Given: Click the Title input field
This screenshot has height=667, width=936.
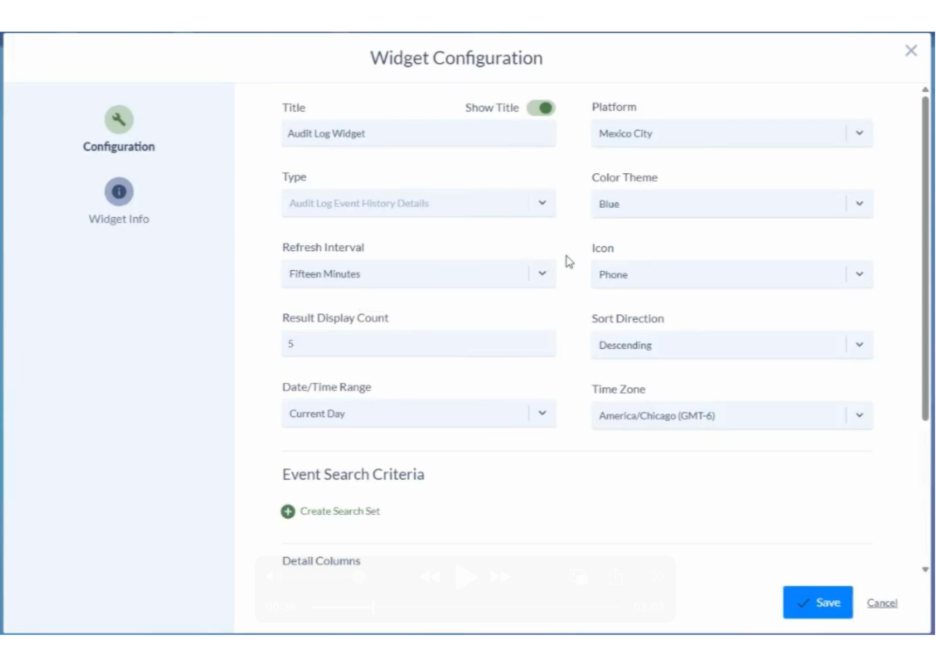Looking at the screenshot, I should 418,134.
